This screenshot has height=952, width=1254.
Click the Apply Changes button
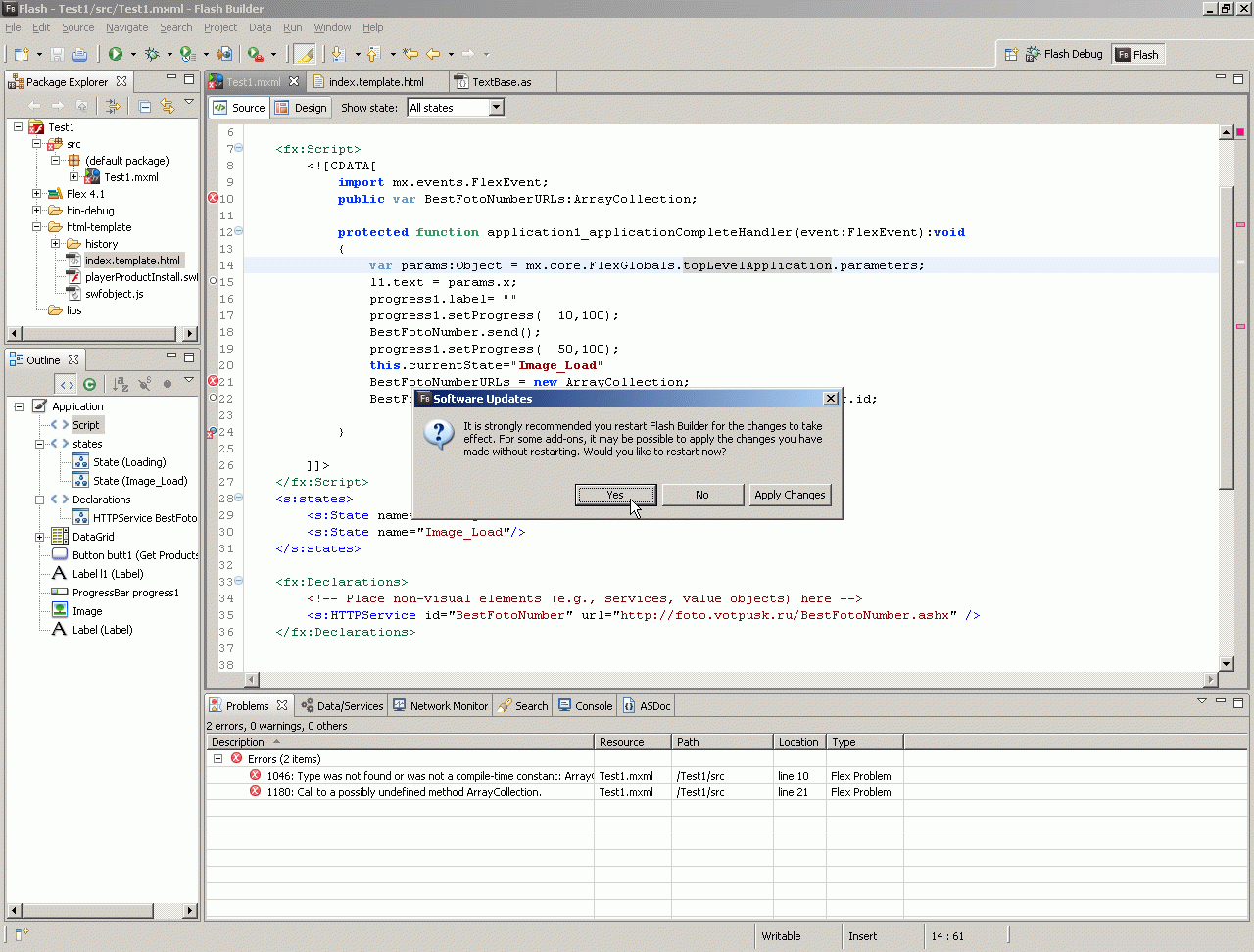coord(790,495)
